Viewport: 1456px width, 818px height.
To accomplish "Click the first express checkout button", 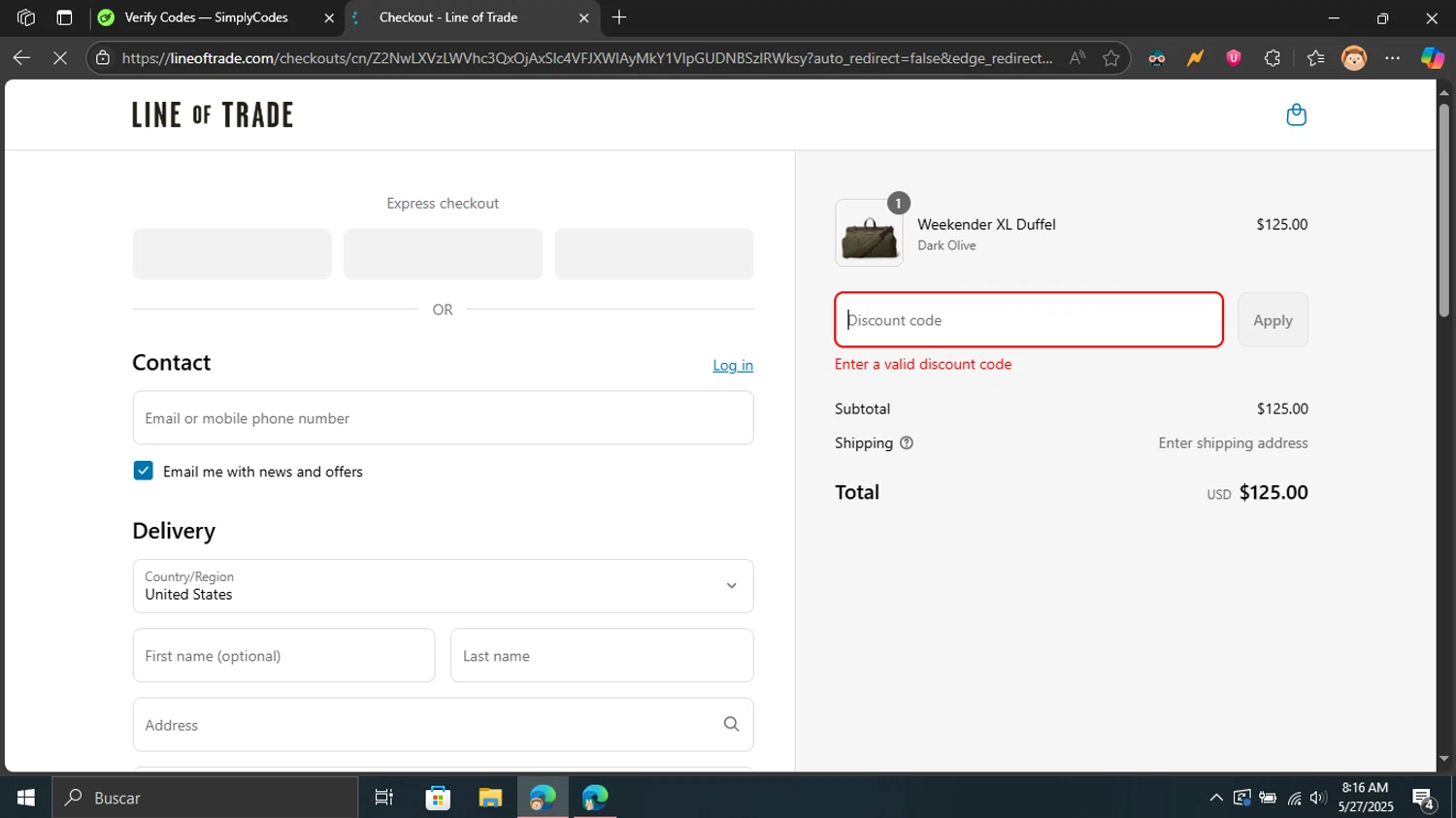I will (x=232, y=254).
